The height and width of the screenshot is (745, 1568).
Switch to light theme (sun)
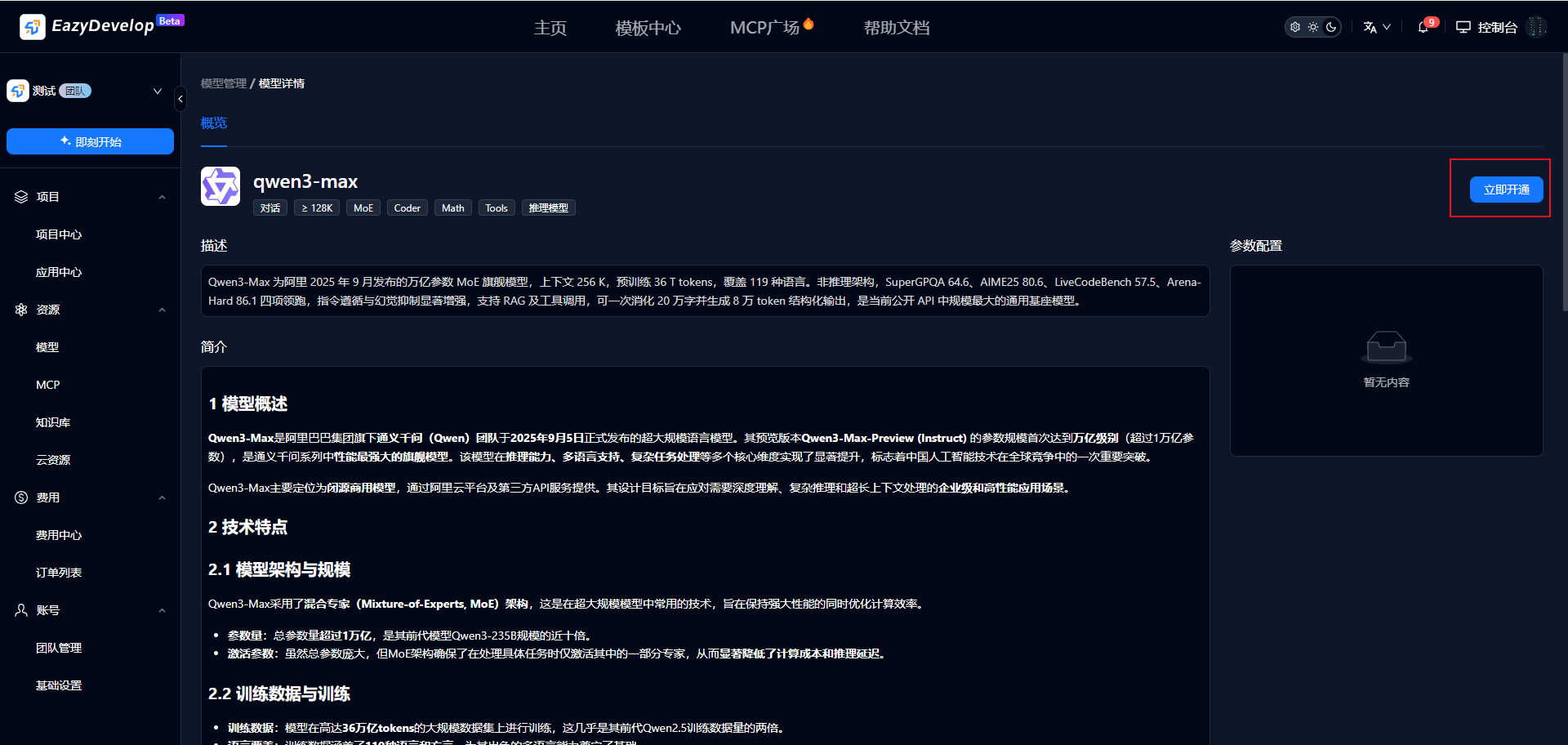1313,27
